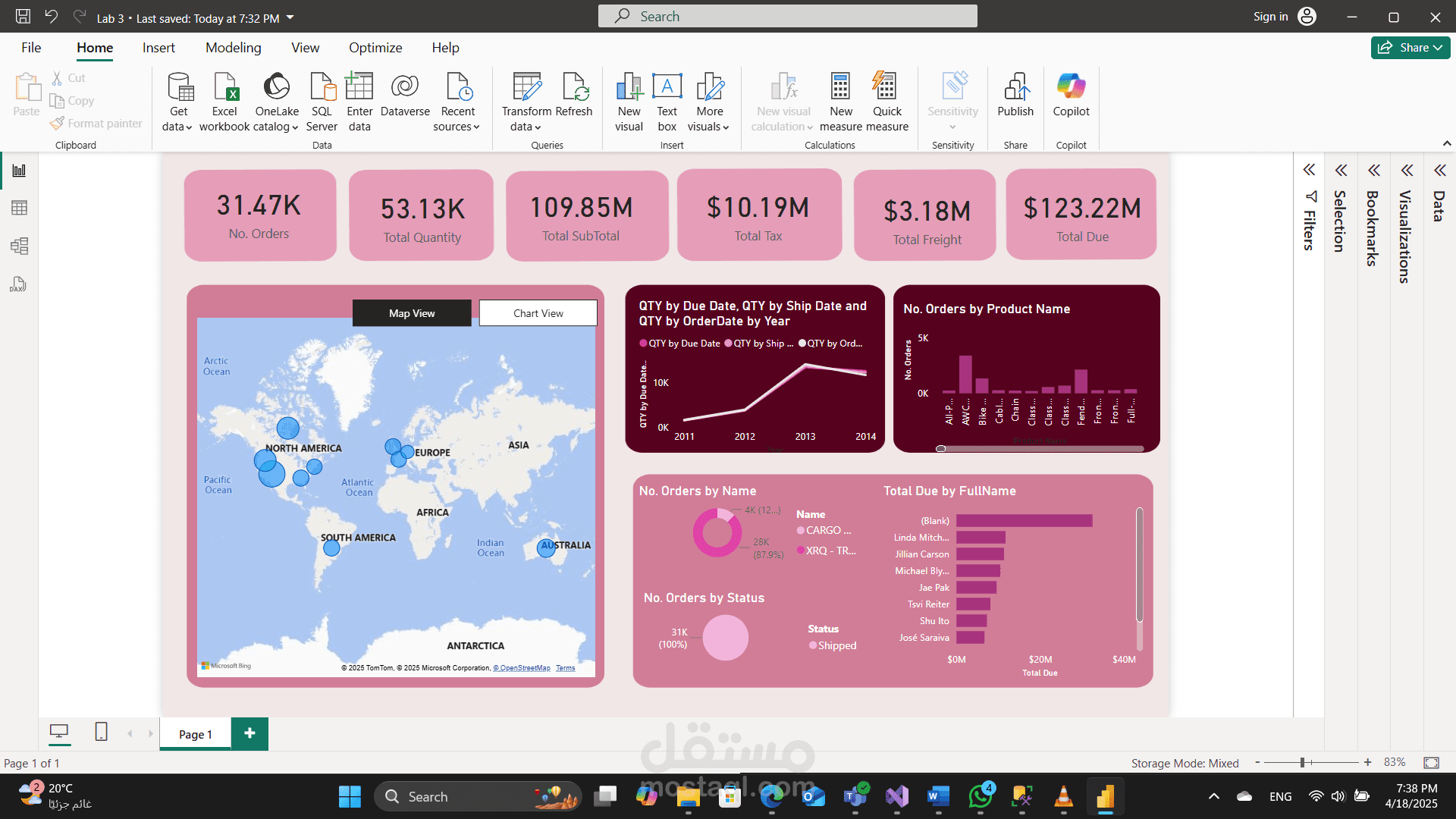The image size is (1456, 819).
Task: Expand the Selection pane
Action: pos(1341,170)
